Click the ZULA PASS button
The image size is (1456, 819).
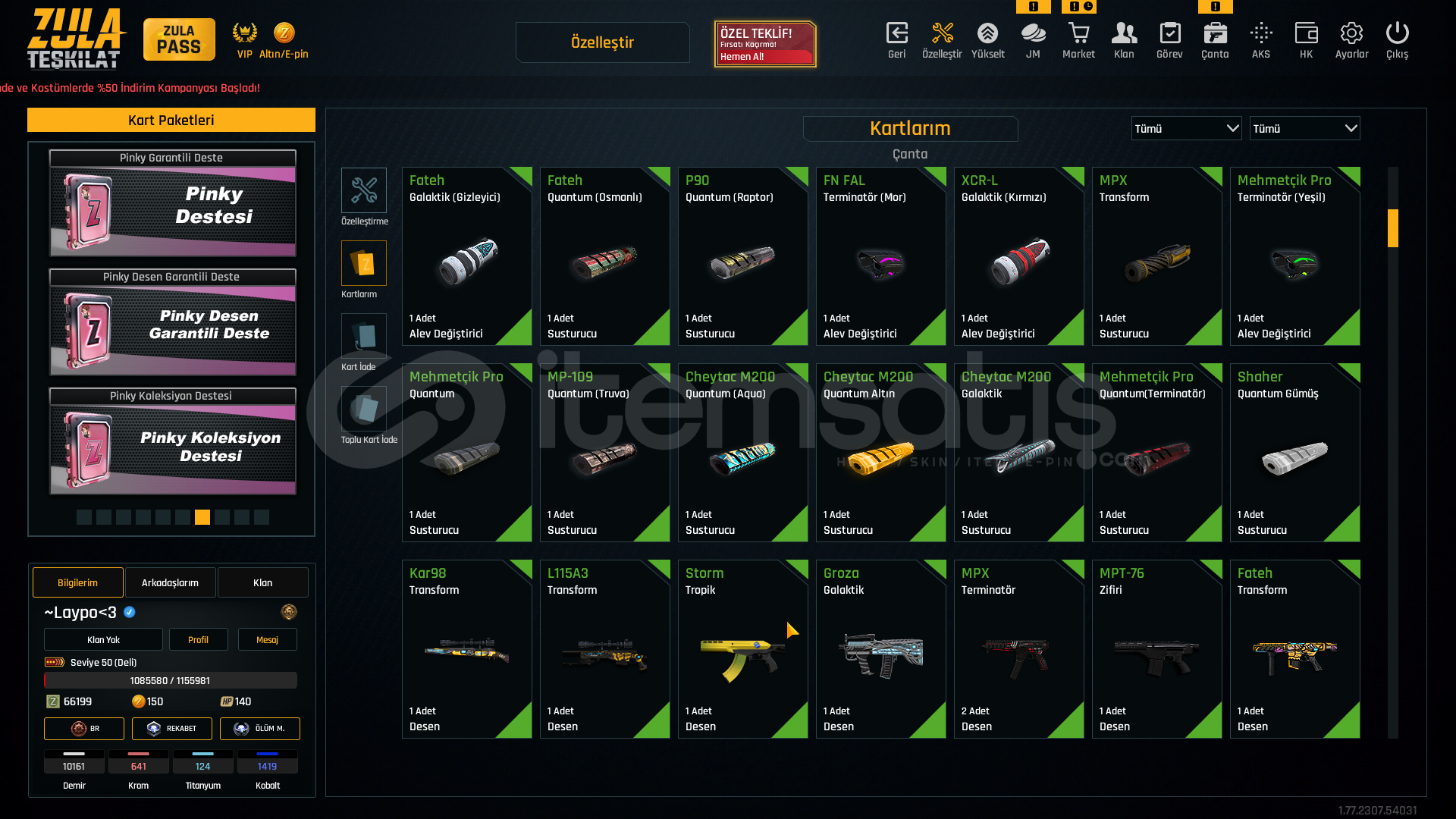click(x=179, y=39)
